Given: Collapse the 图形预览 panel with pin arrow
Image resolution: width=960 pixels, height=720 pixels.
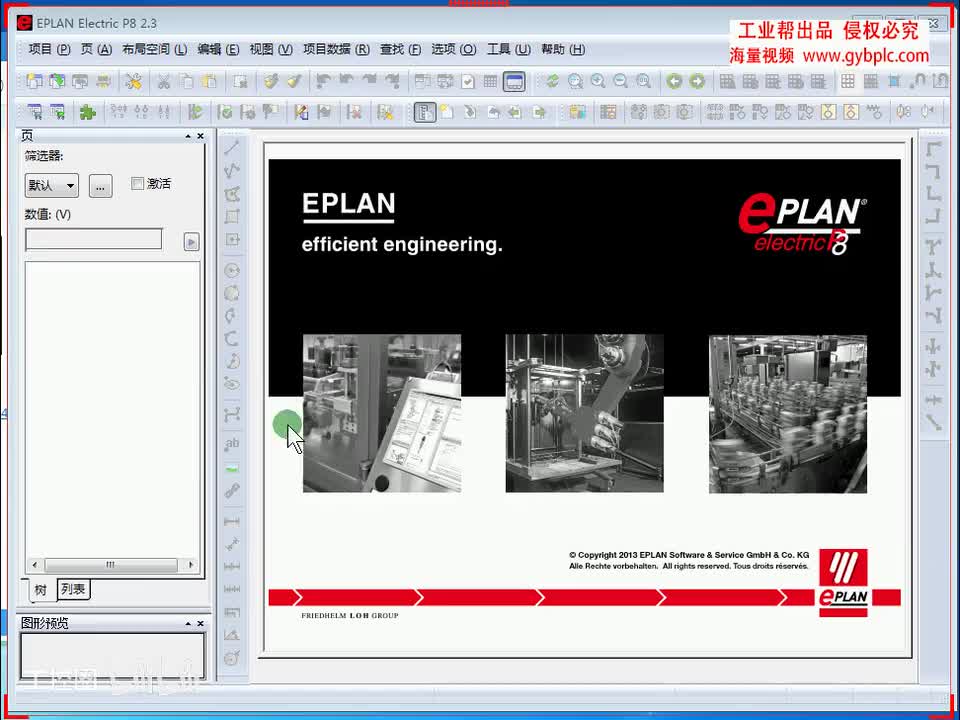Looking at the screenshot, I should 188,623.
